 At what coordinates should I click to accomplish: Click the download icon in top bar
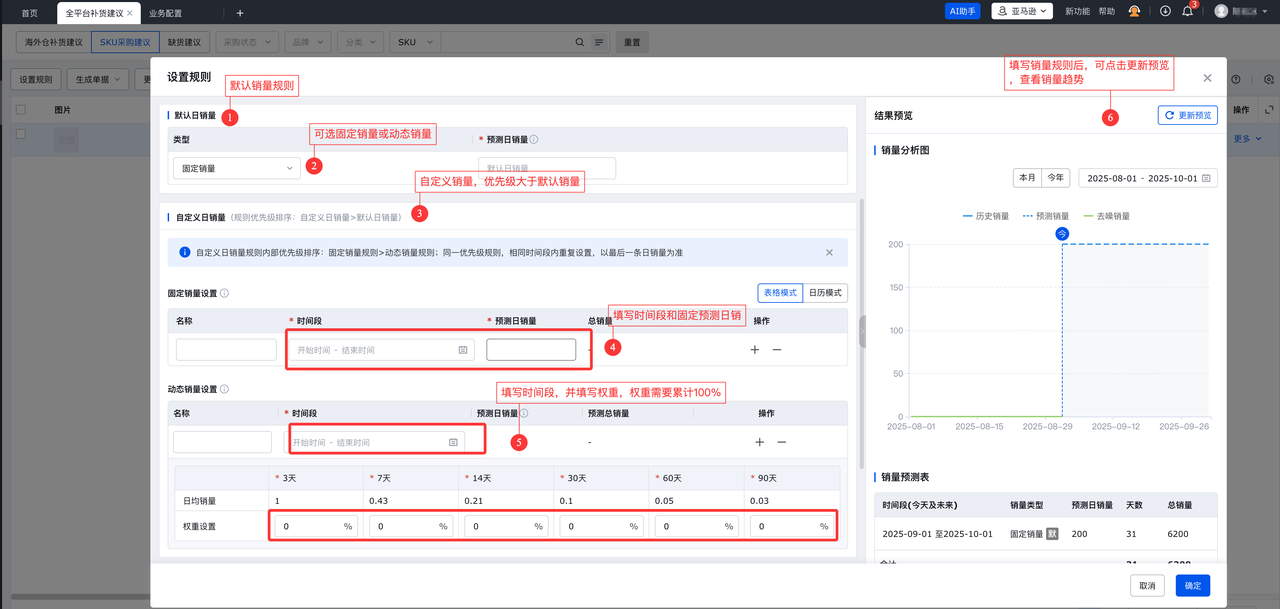(1165, 11)
